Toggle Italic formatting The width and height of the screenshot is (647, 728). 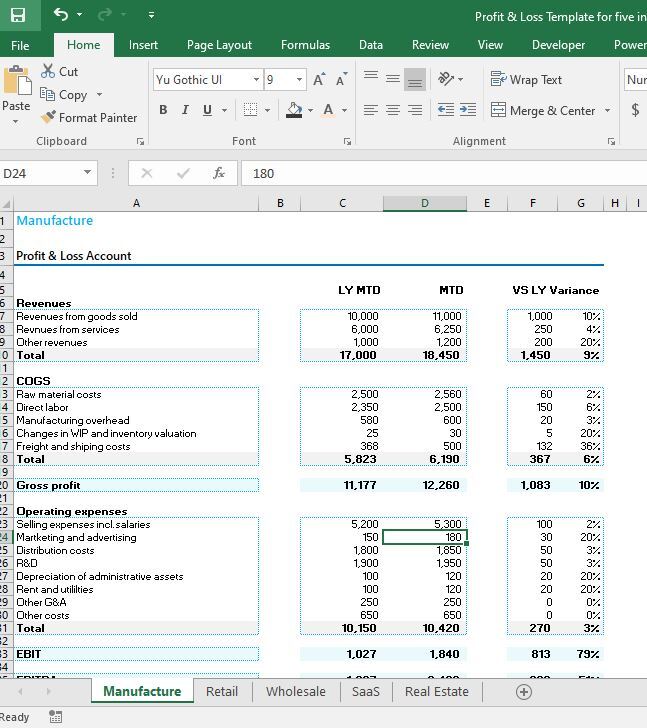(x=185, y=110)
